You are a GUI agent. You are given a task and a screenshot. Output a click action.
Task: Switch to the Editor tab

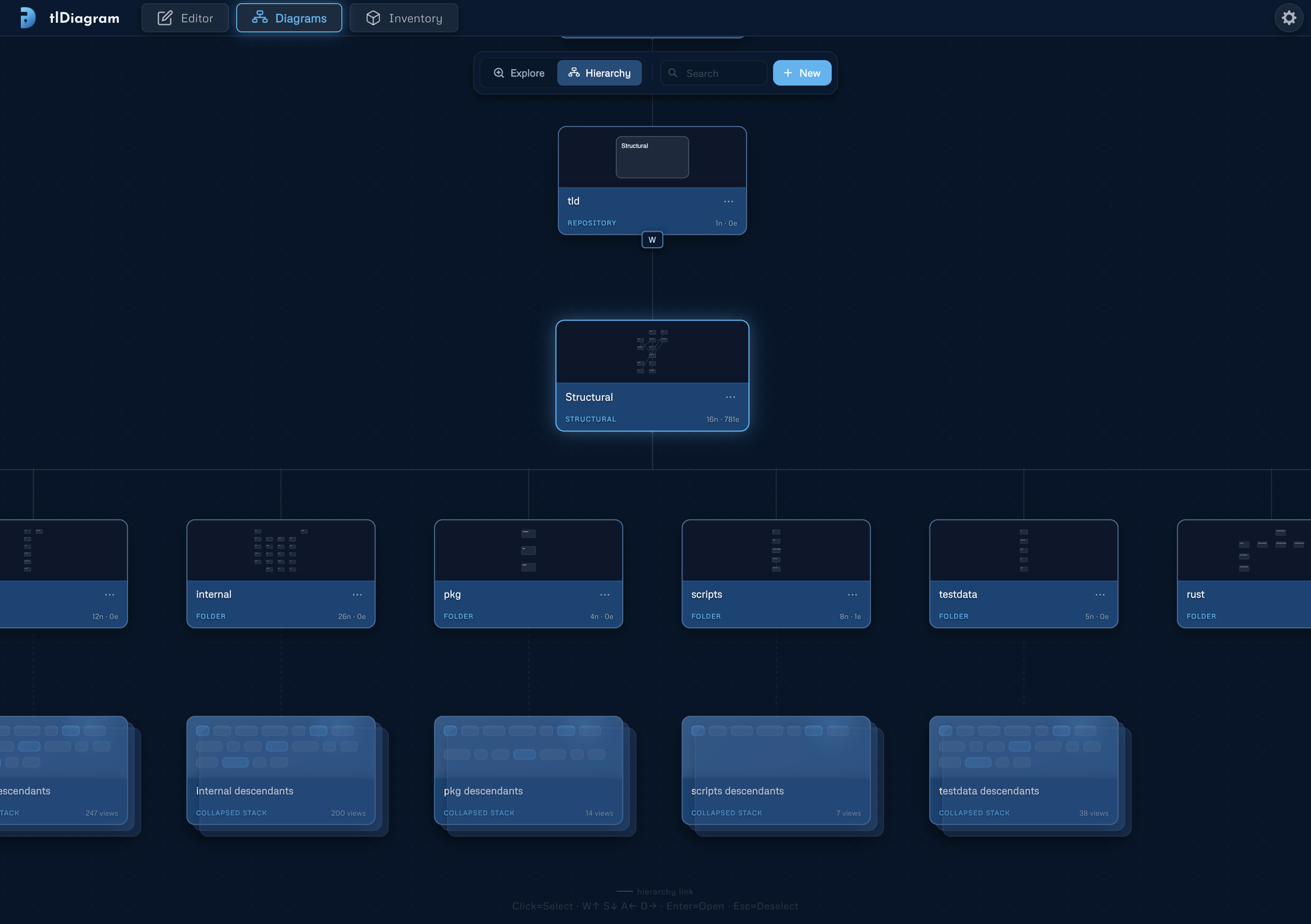click(185, 18)
